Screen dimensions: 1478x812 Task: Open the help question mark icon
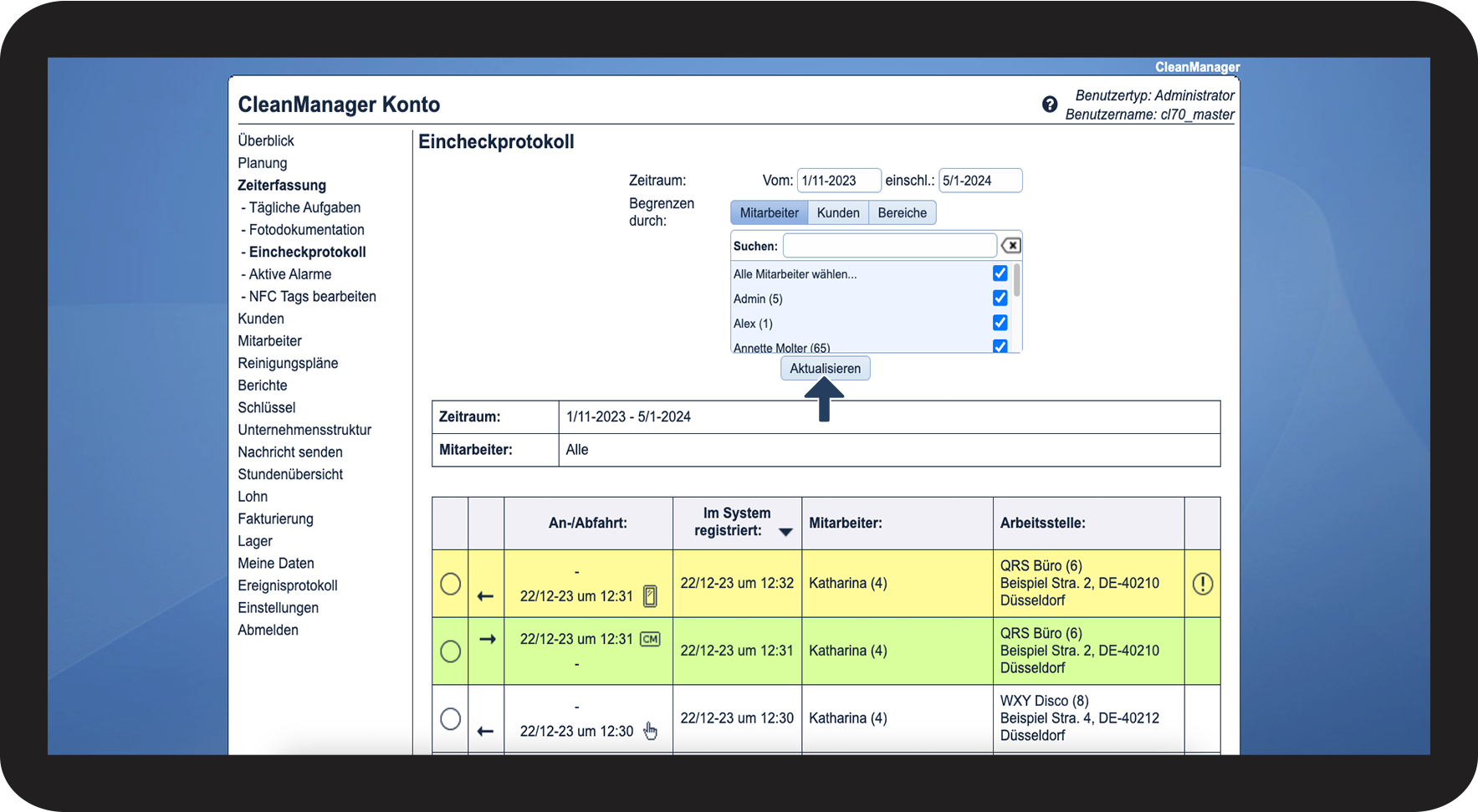click(x=1050, y=105)
